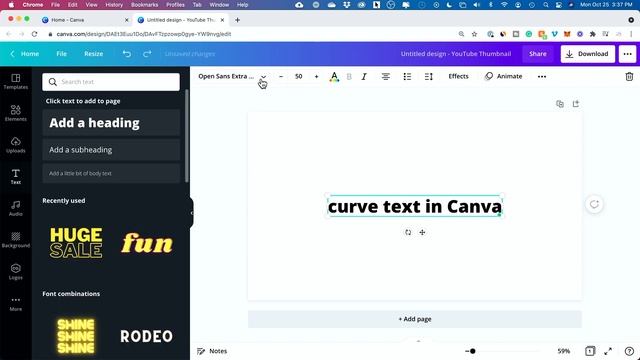The width and height of the screenshot is (640, 360).
Task: Open the text color picker
Action: (334, 77)
